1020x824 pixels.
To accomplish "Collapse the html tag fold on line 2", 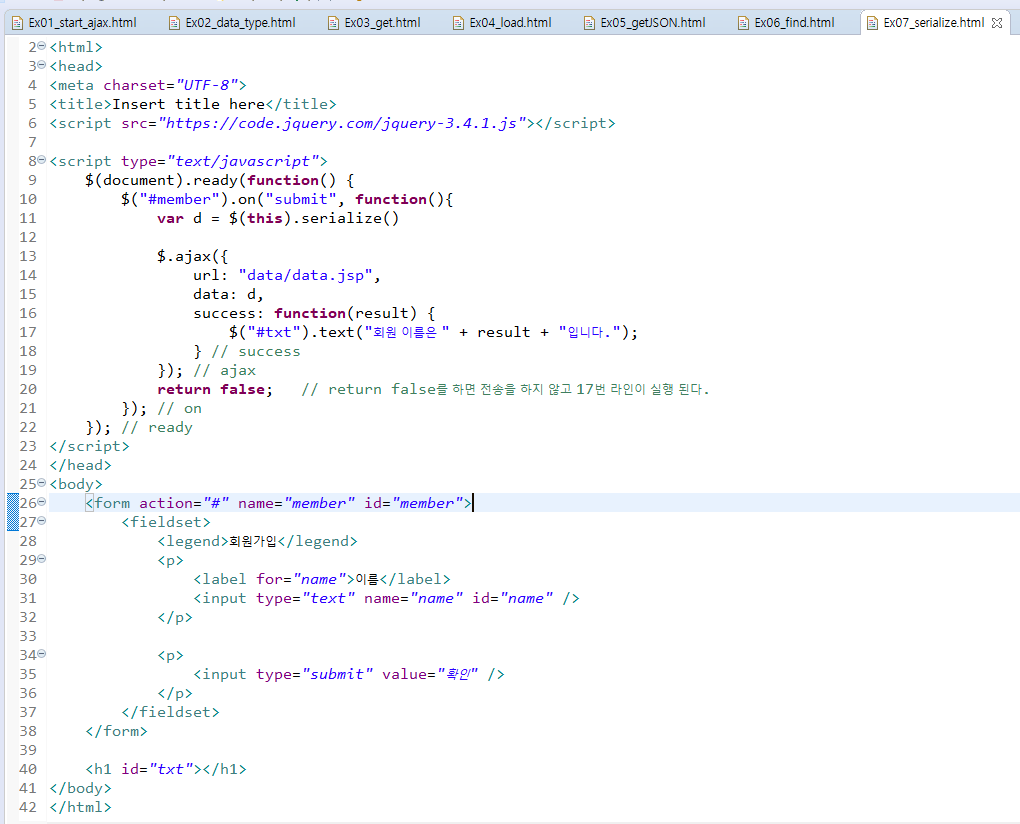I will pyautogui.click(x=42, y=46).
